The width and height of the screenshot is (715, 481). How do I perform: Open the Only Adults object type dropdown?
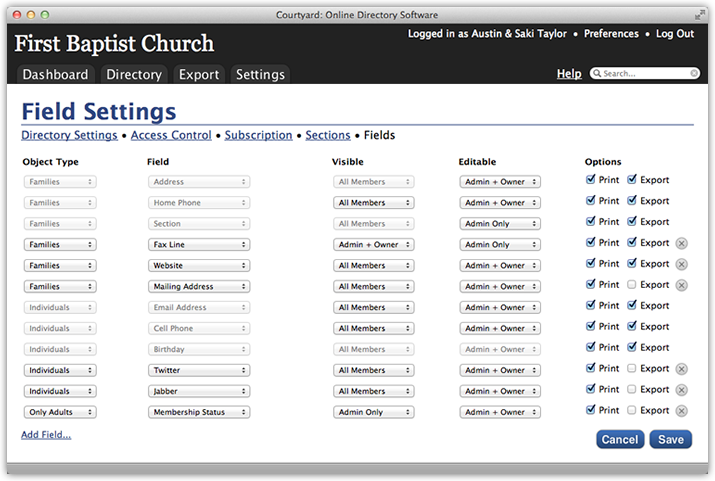tap(60, 412)
